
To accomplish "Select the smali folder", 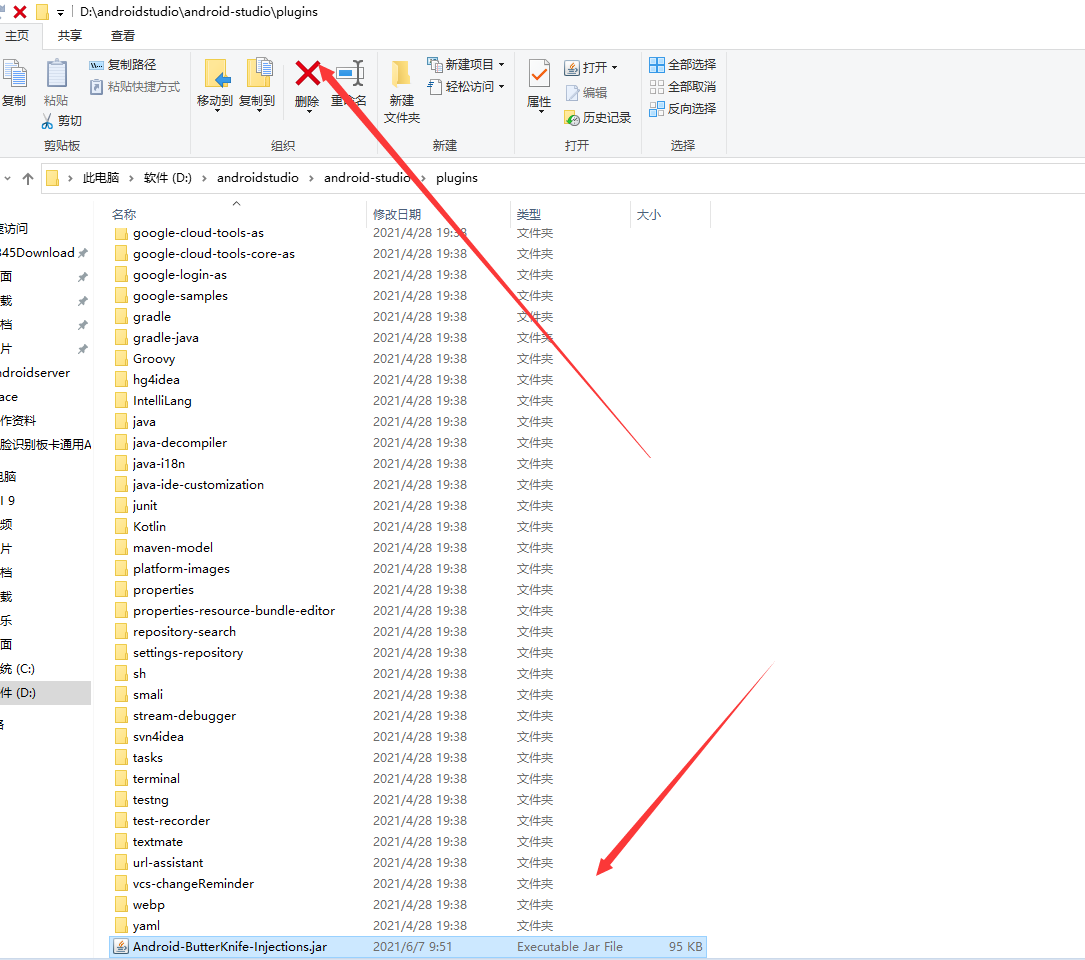I will [148, 695].
